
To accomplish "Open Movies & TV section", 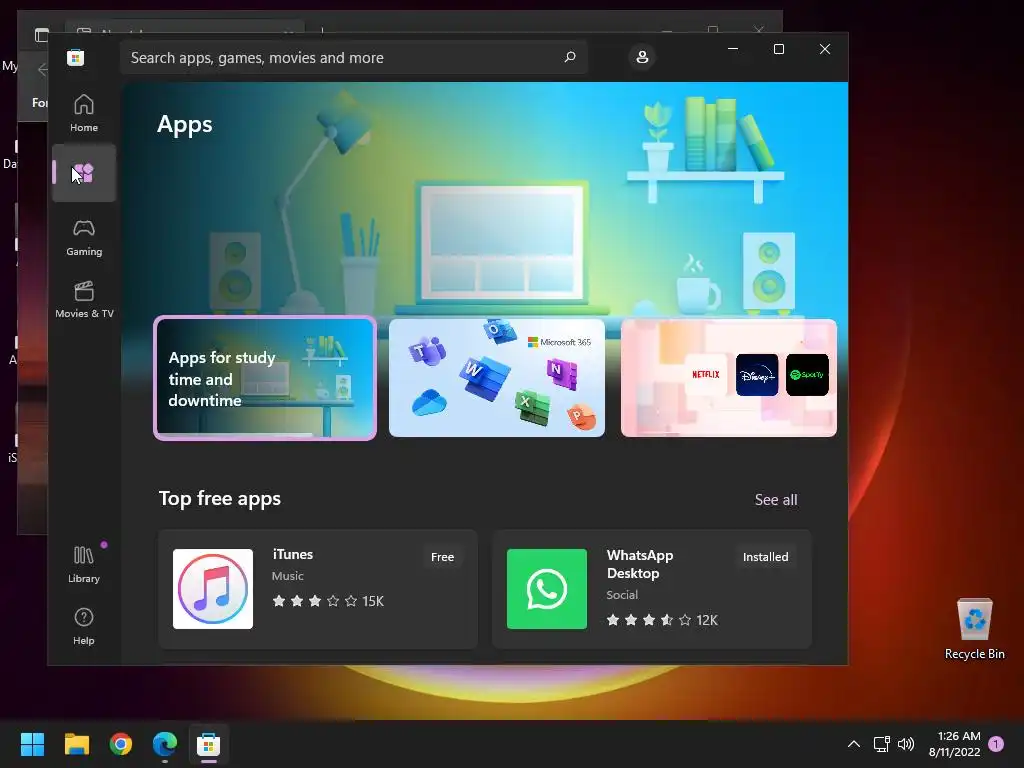I will tap(84, 299).
